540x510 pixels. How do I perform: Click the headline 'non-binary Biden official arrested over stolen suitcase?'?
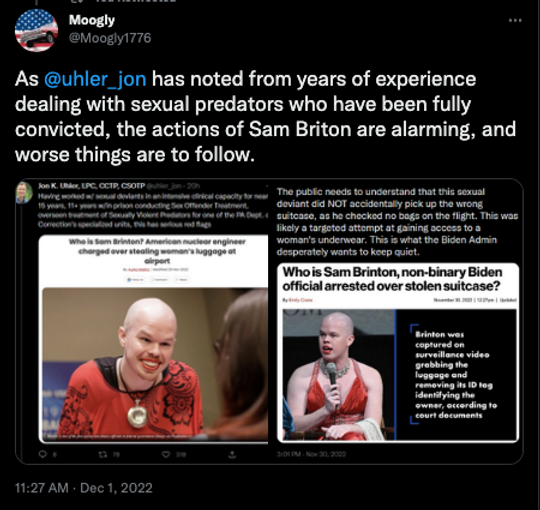pos(392,279)
